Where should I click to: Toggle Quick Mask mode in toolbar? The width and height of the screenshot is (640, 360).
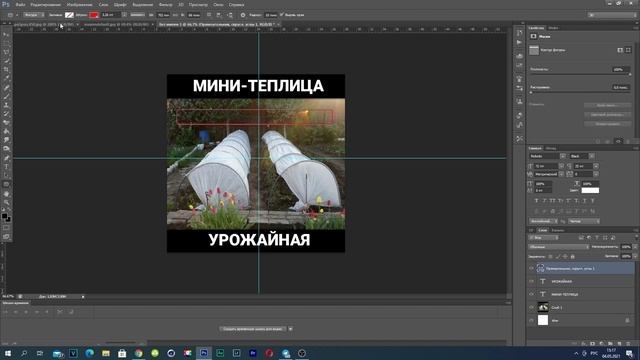pyautogui.click(x=6, y=228)
